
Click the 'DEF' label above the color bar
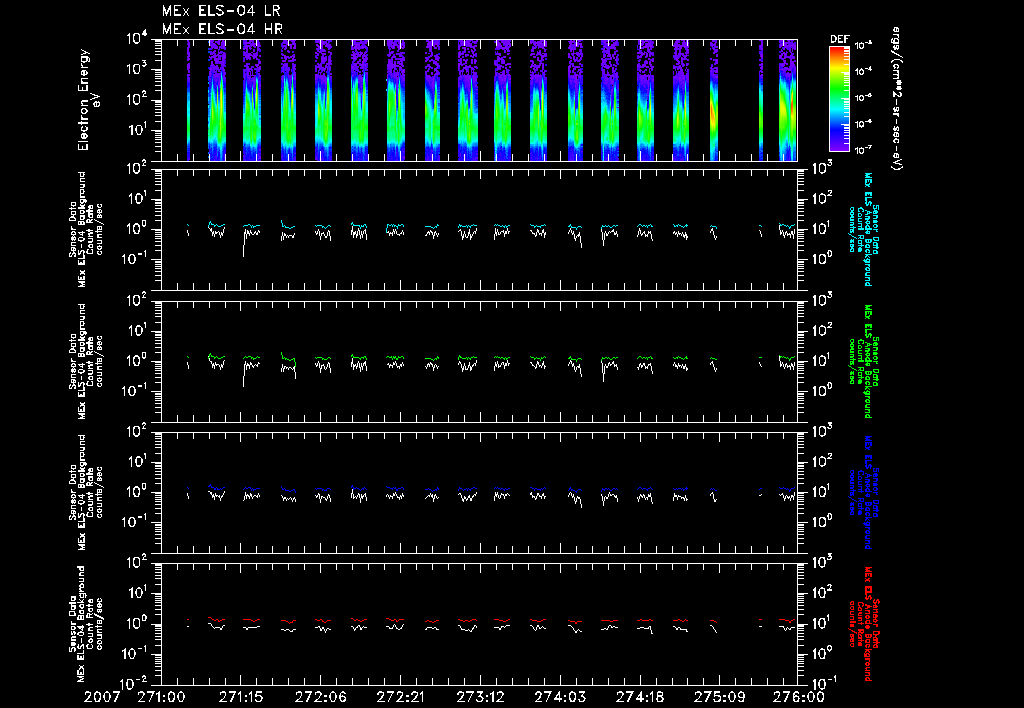pos(840,39)
